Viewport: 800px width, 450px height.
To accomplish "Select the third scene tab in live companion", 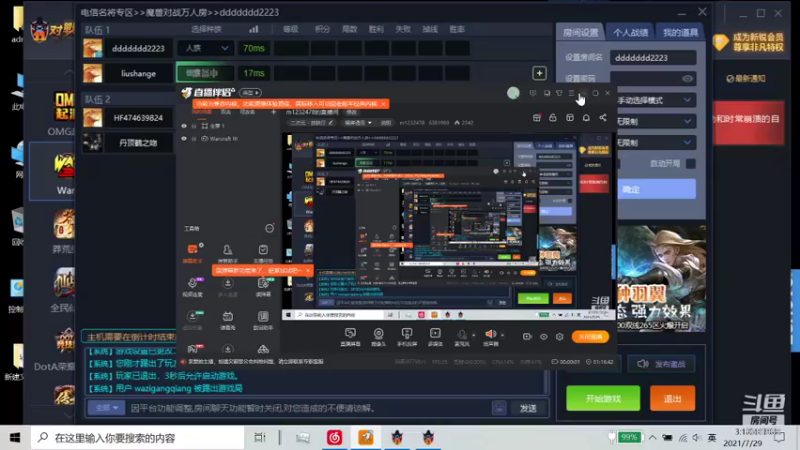I will tap(247, 112).
